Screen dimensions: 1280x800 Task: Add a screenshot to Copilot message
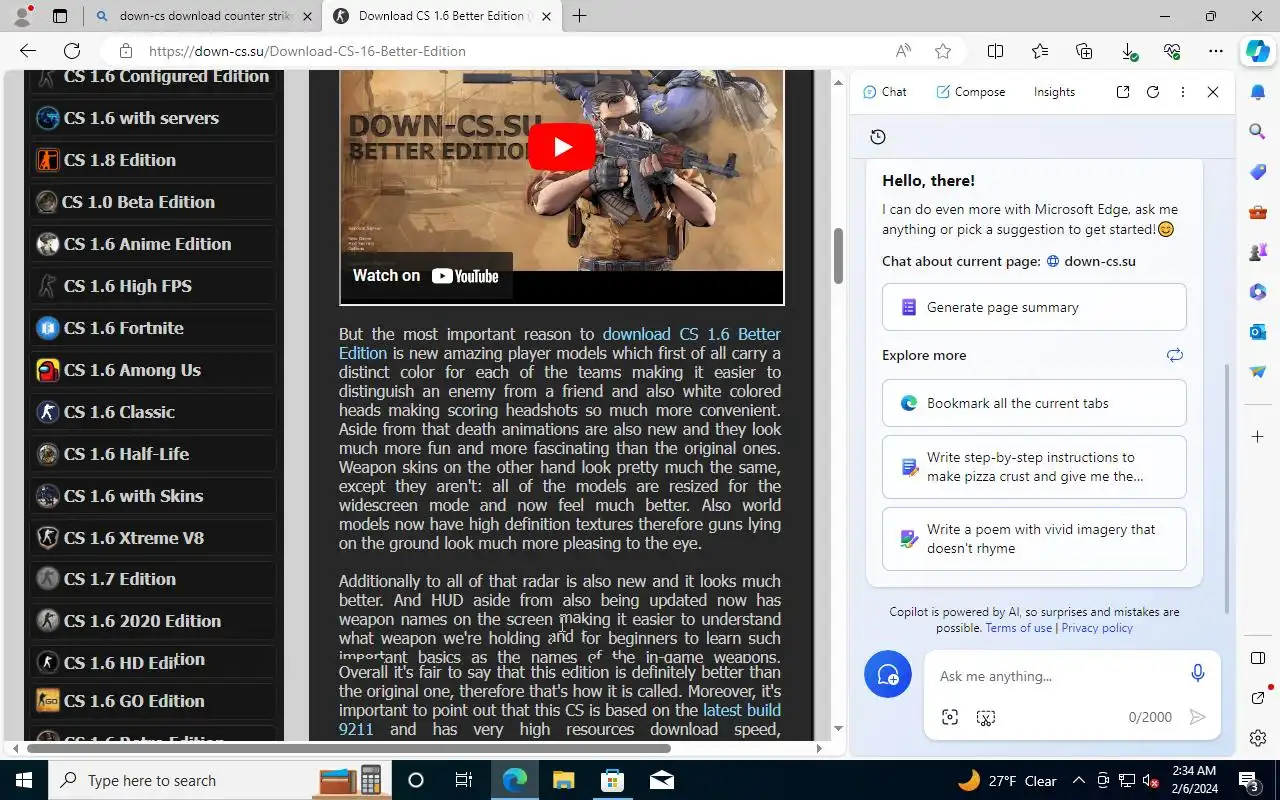click(x=986, y=717)
